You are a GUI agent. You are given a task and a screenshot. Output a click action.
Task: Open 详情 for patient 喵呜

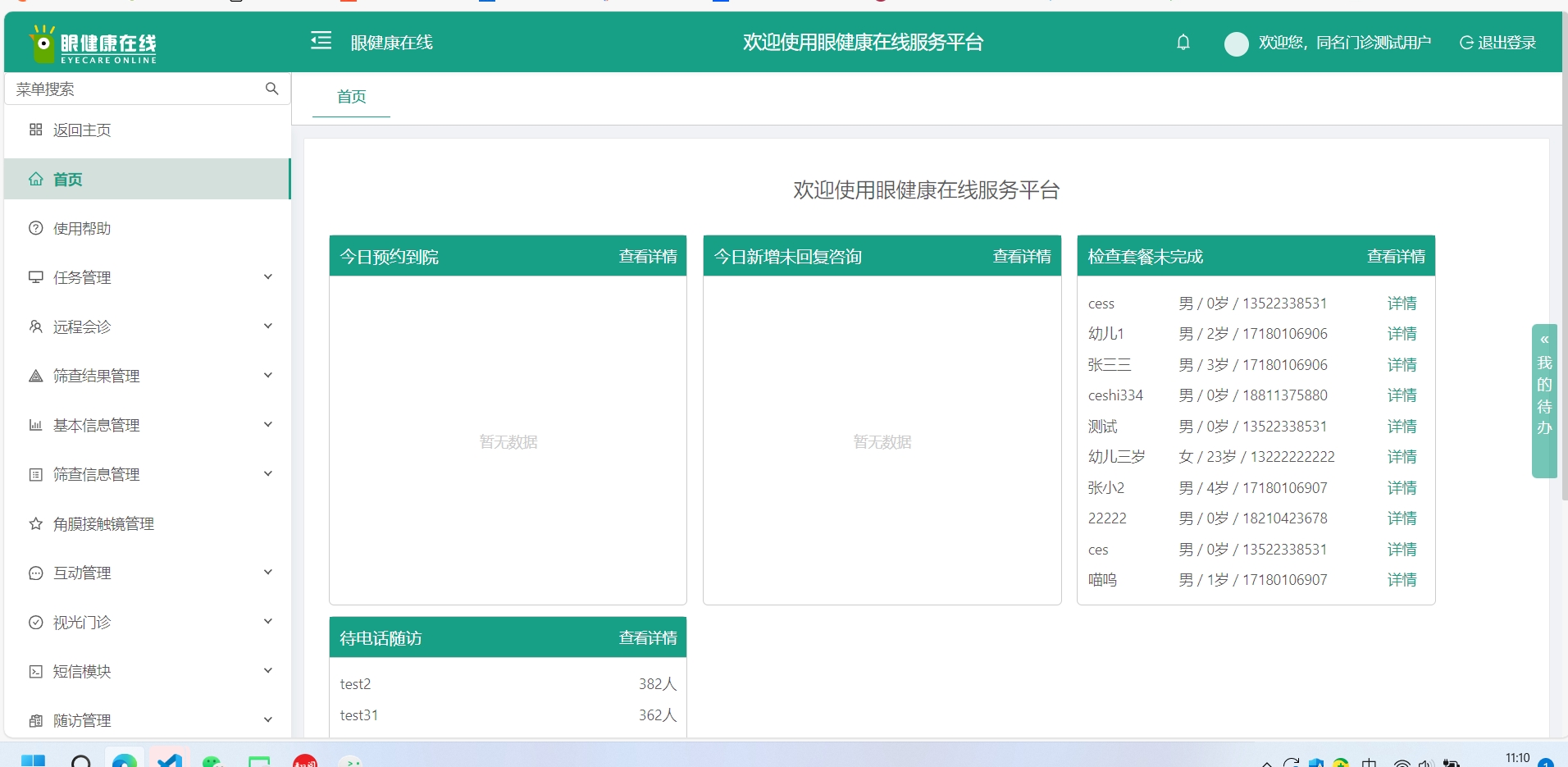pyautogui.click(x=1402, y=580)
